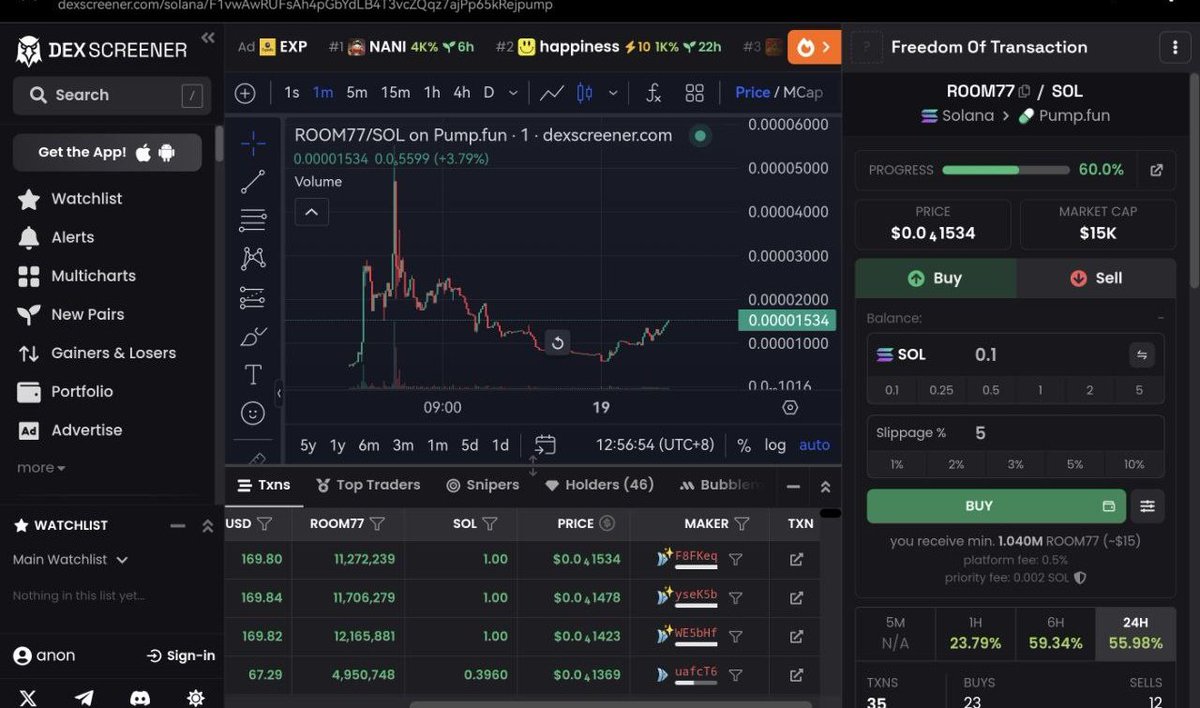
Task: Select the 5m chart interval
Action: coord(357,92)
